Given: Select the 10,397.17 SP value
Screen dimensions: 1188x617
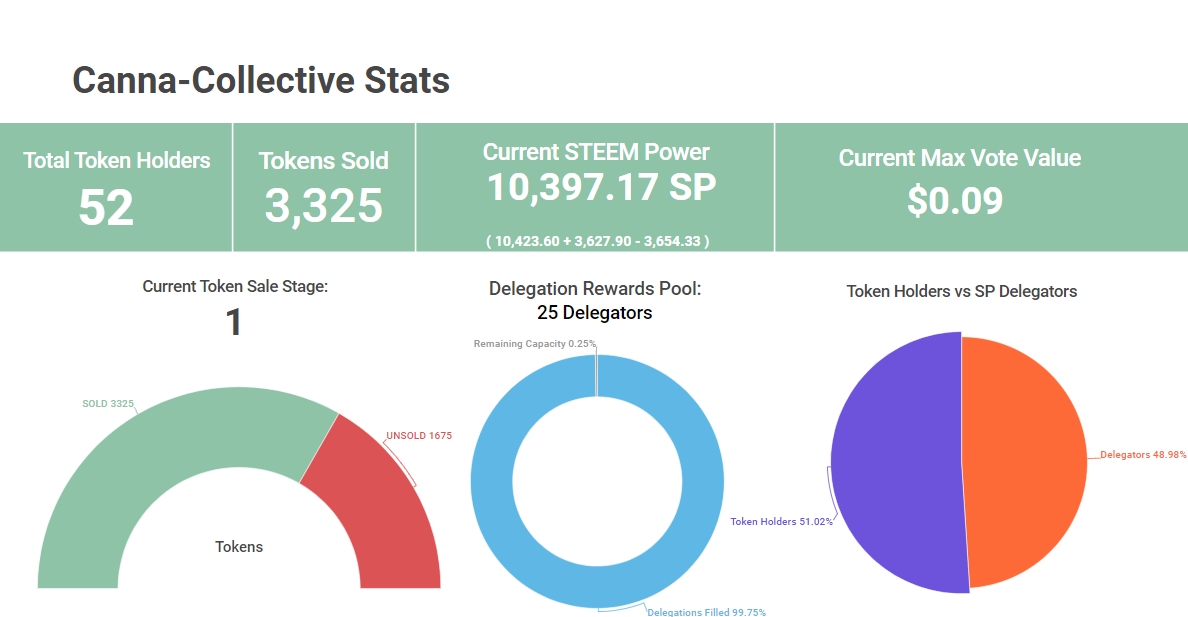Looking at the screenshot, I should pyautogui.click(x=601, y=187).
